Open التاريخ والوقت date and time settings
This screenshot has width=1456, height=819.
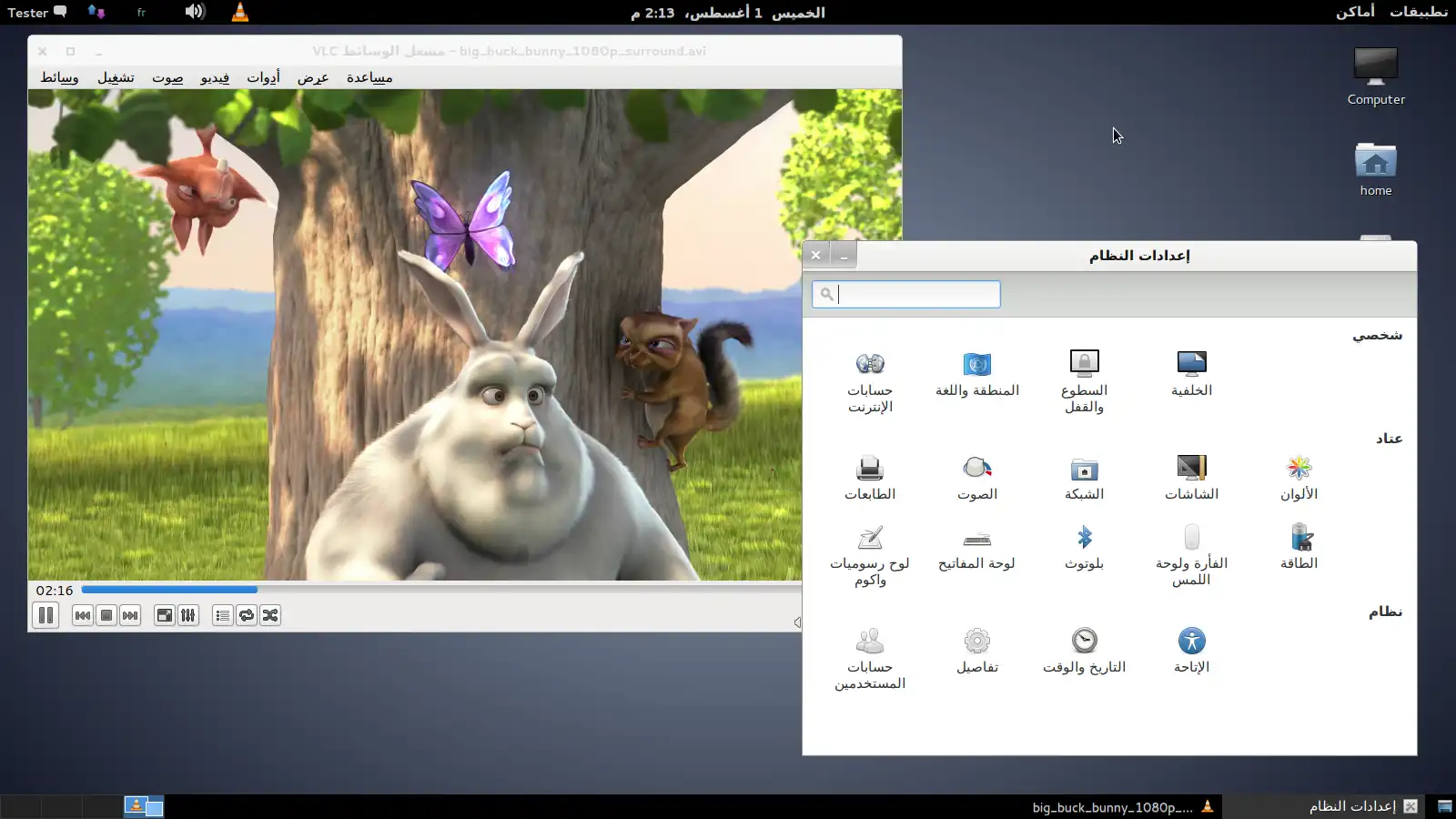[1084, 651]
